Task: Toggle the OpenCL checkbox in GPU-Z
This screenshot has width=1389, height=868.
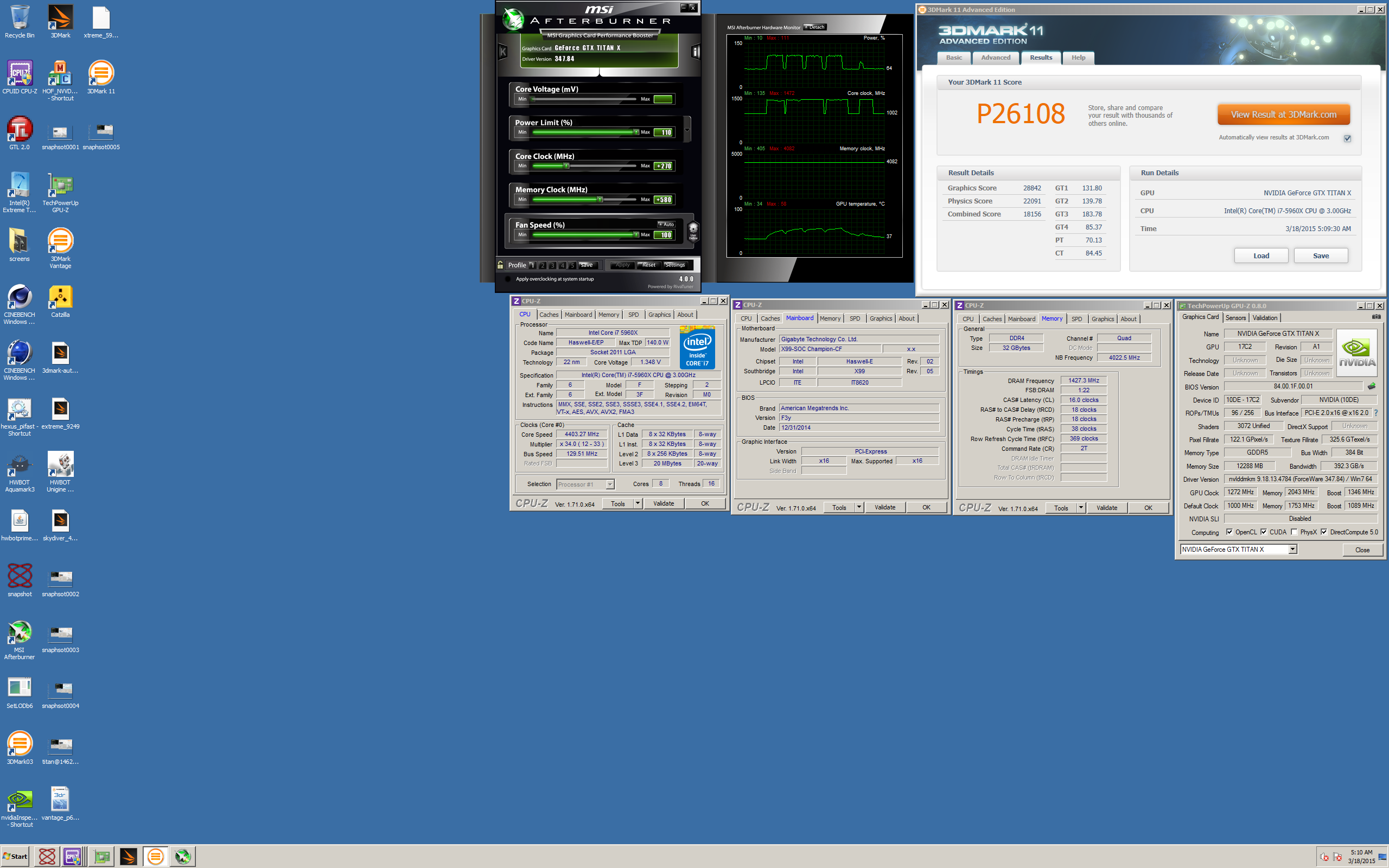Action: (x=1229, y=532)
